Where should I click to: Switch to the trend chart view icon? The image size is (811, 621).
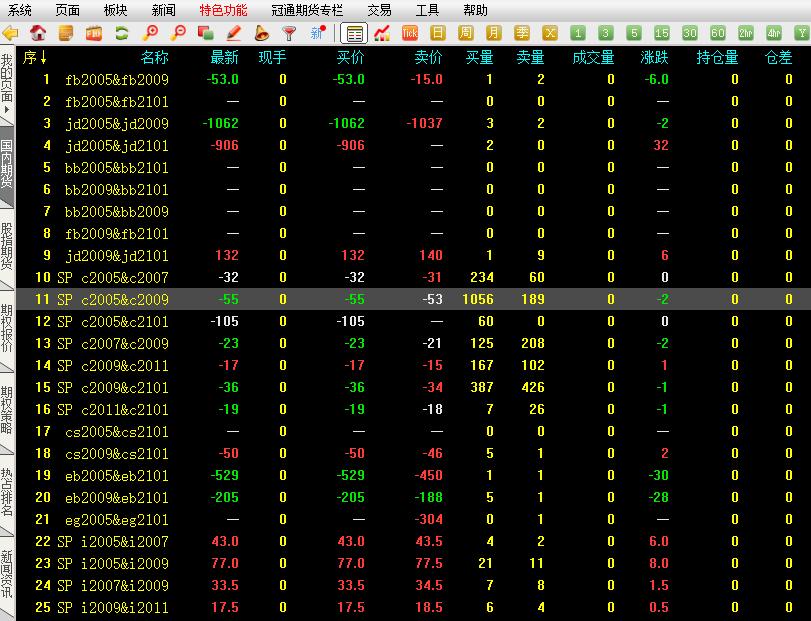pyautogui.click(x=381, y=33)
